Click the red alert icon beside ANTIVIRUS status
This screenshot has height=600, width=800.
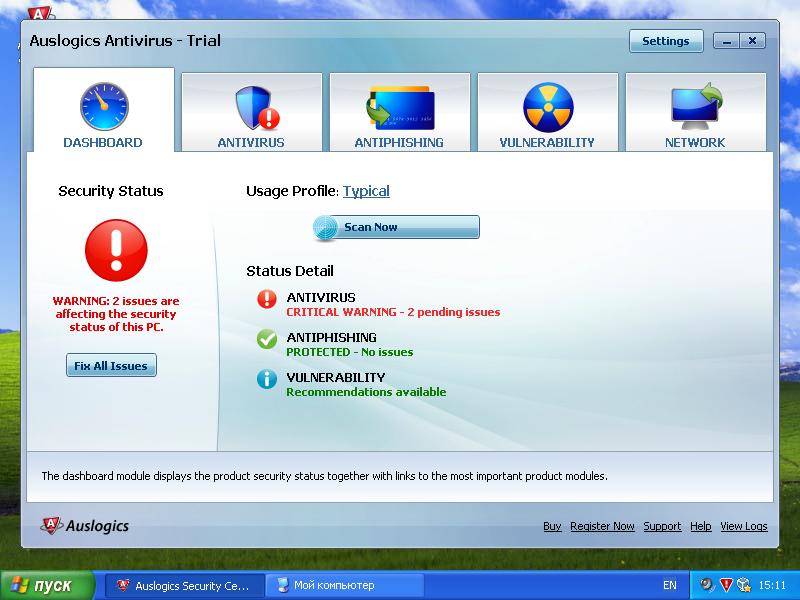(x=267, y=299)
